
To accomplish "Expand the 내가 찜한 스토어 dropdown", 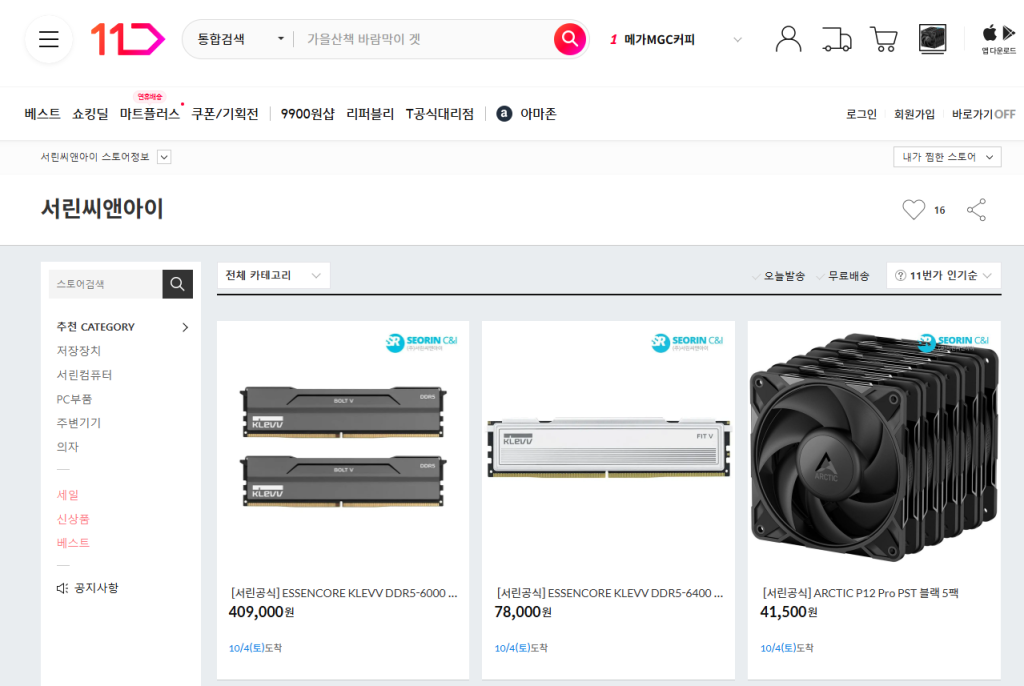I will coord(946,157).
